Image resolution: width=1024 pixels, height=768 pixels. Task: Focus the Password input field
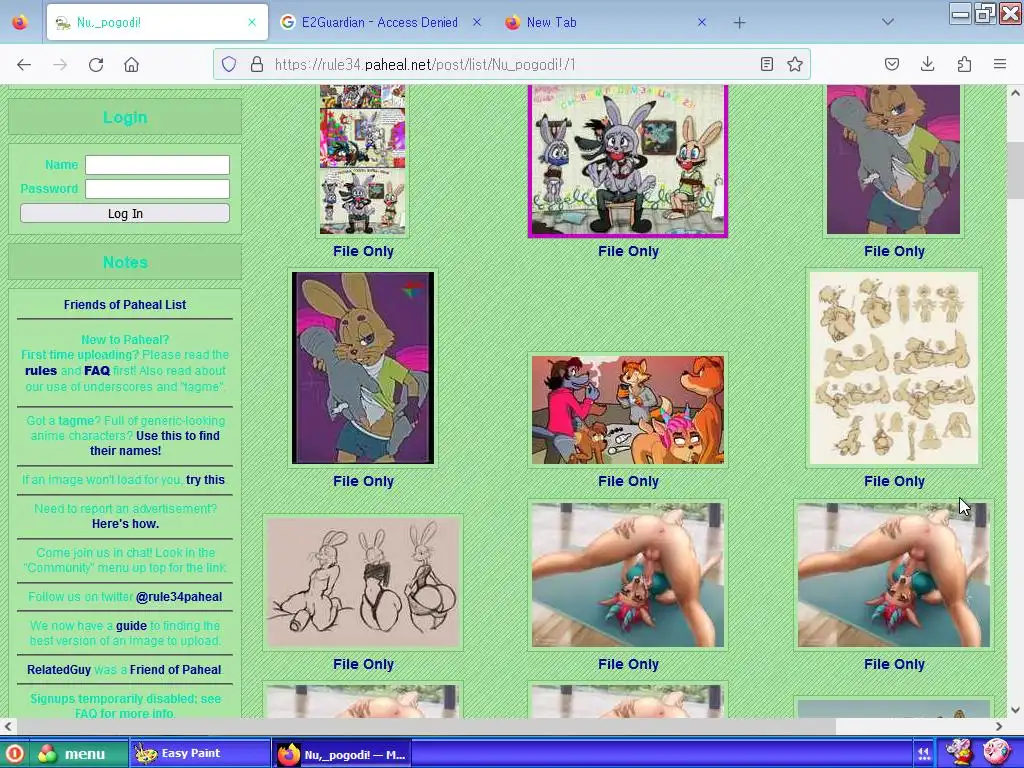tap(157, 189)
